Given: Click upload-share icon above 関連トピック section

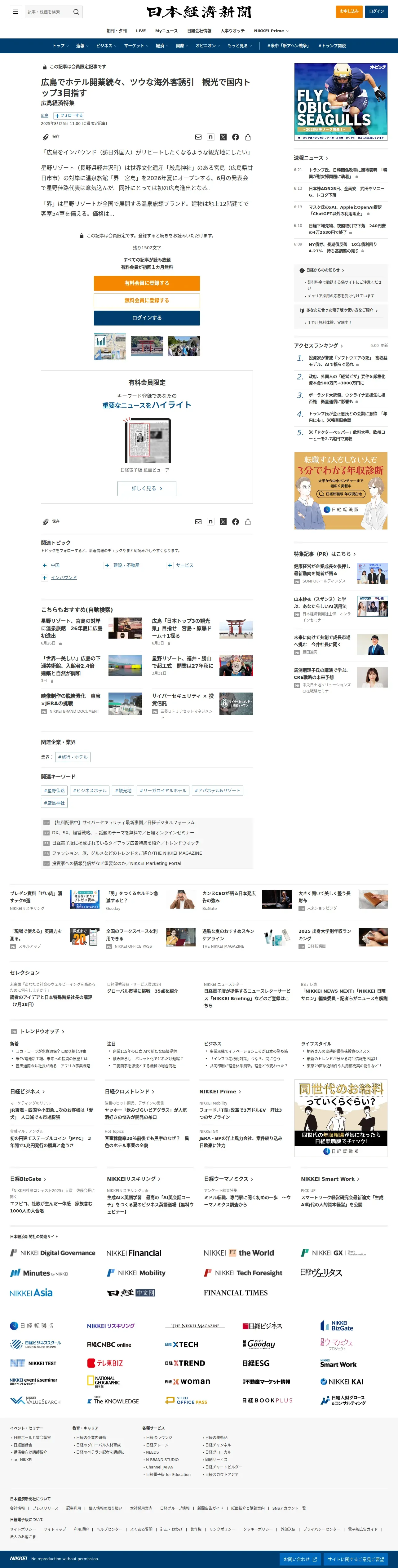Looking at the screenshot, I should tap(248, 522).
